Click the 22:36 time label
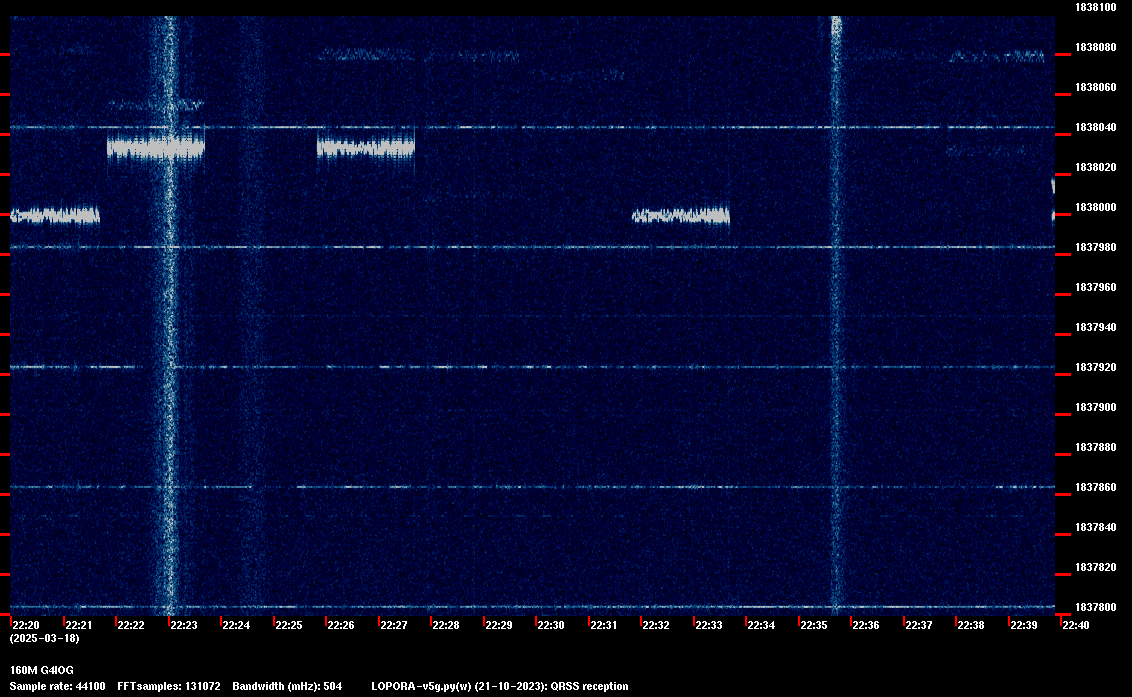This screenshot has width=1132, height=697. tap(866, 625)
